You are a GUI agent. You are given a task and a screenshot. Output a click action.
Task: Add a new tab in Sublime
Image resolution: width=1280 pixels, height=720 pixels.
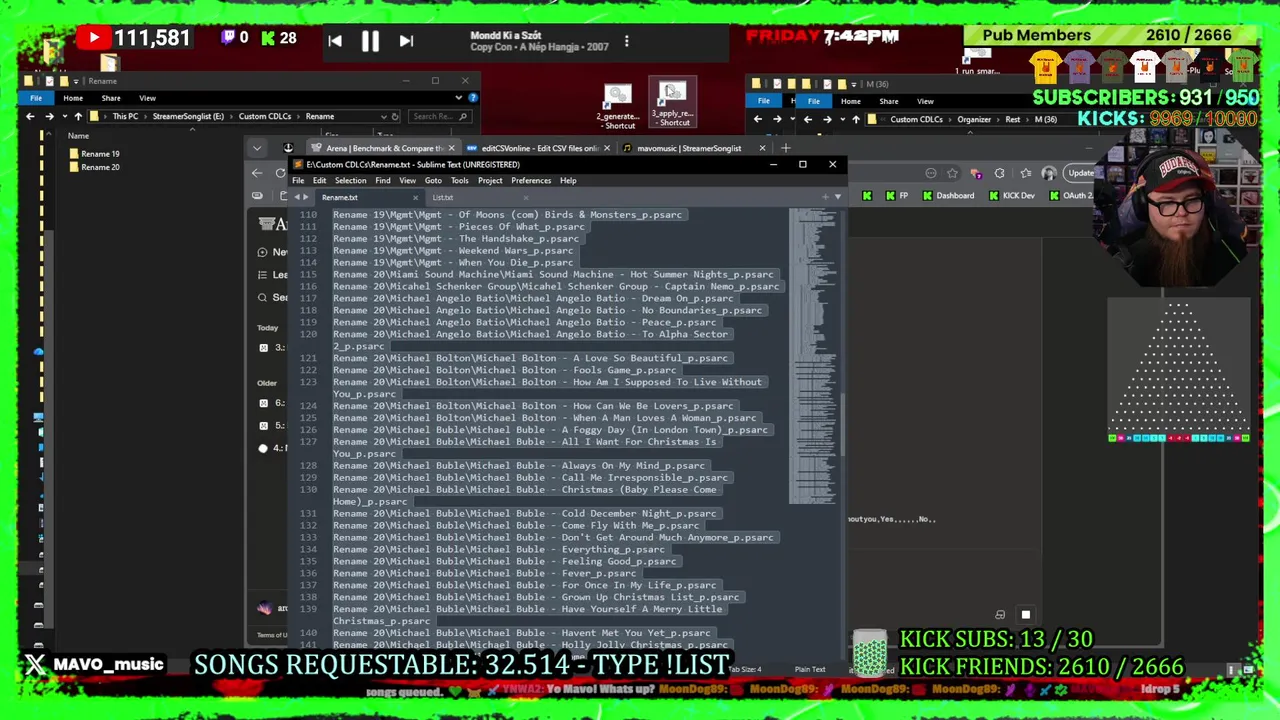pyautogui.click(x=824, y=197)
